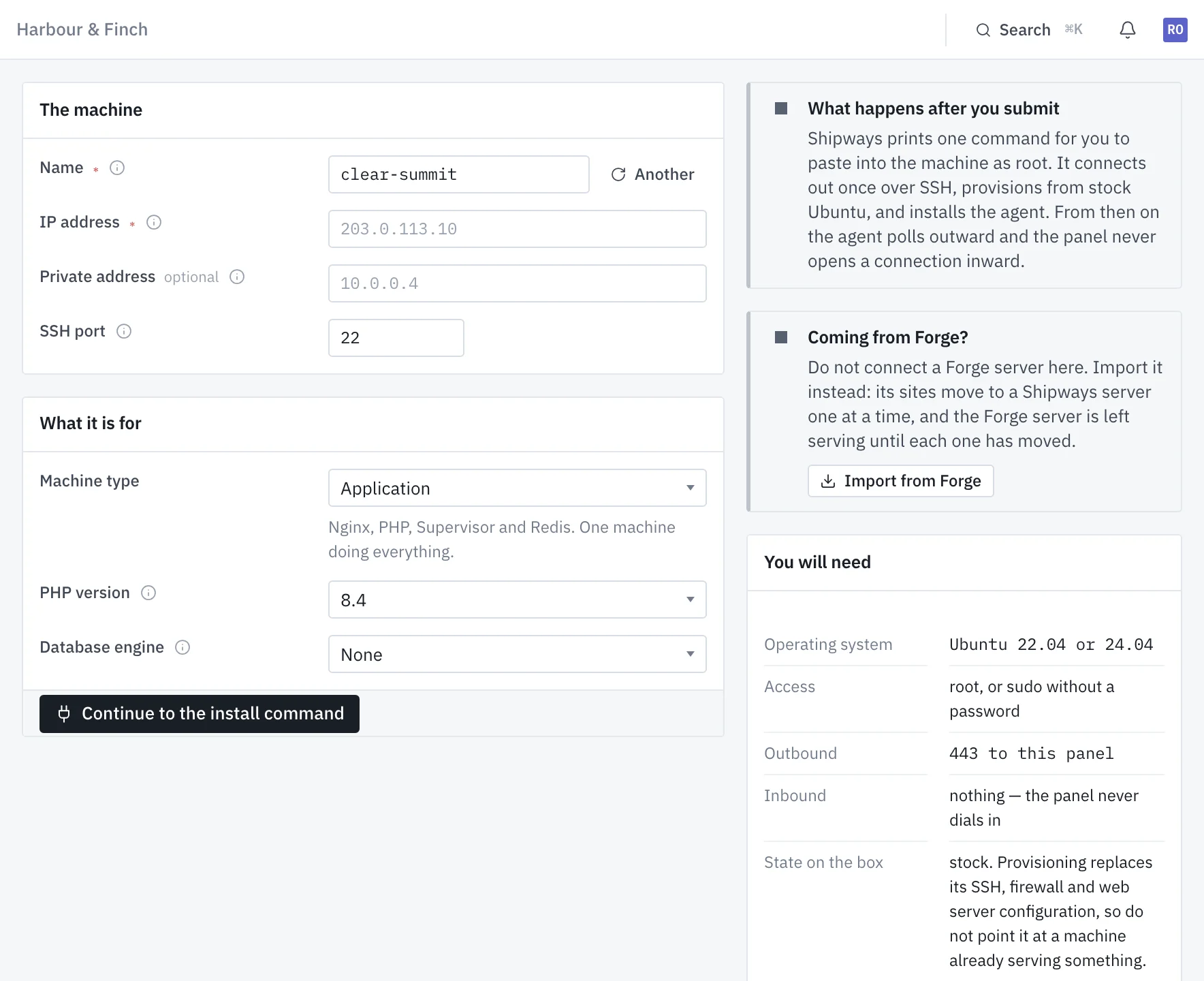This screenshot has height=981, width=1204.
Task: Open the RO user avatar menu
Action: coord(1175,30)
